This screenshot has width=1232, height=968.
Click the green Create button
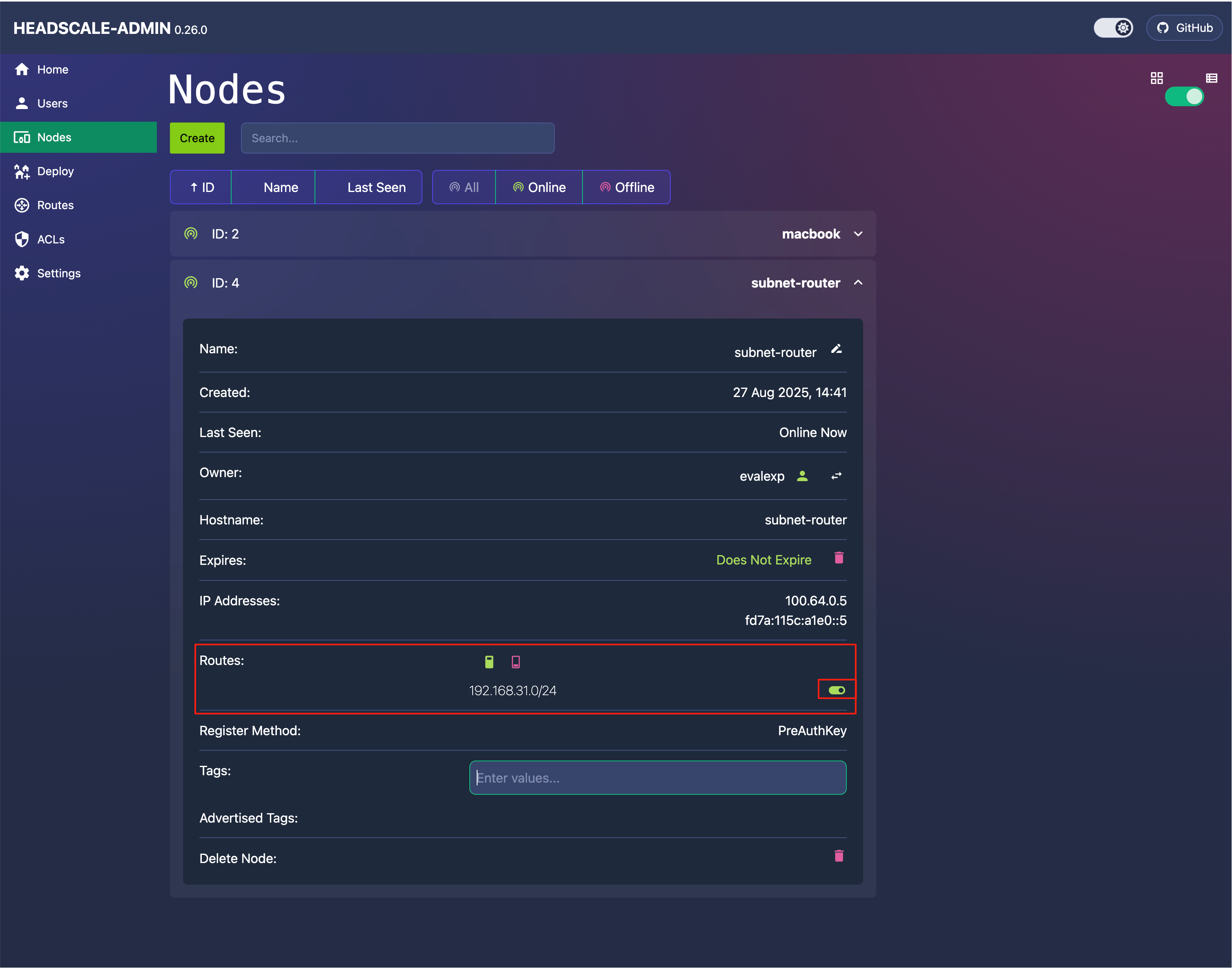tap(196, 138)
